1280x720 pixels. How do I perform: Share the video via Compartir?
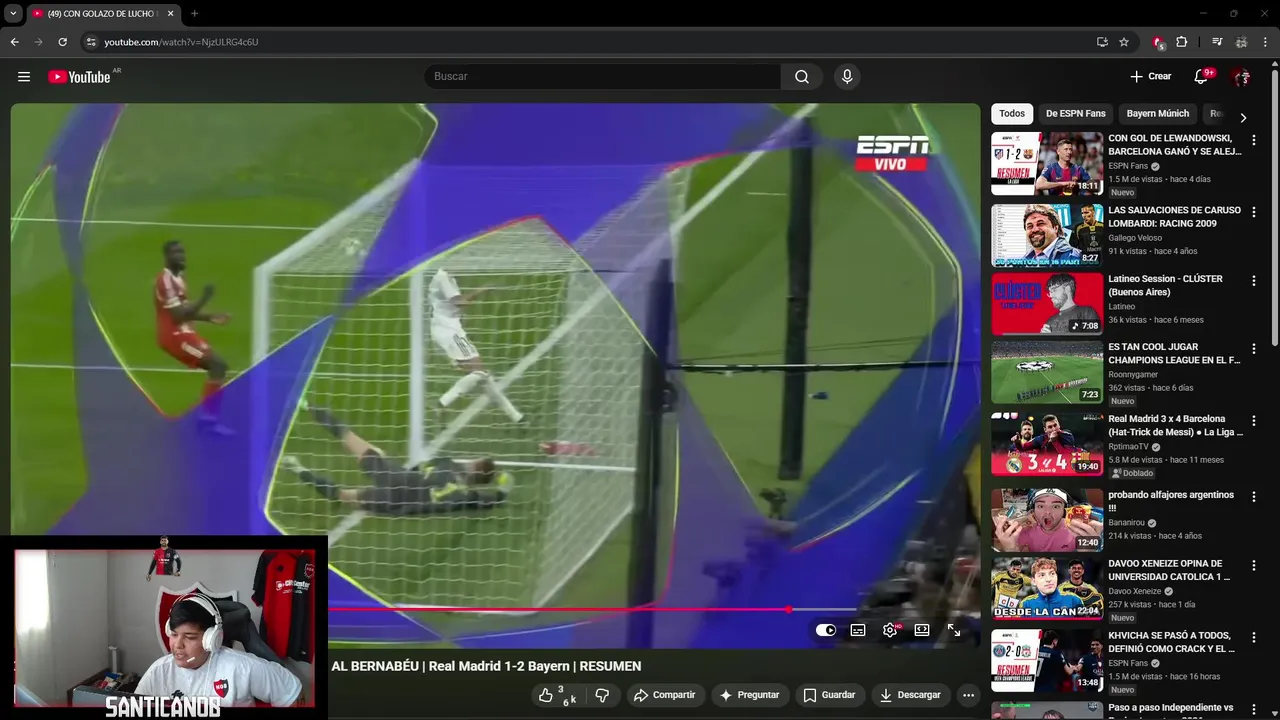click(x=665, y=695)
